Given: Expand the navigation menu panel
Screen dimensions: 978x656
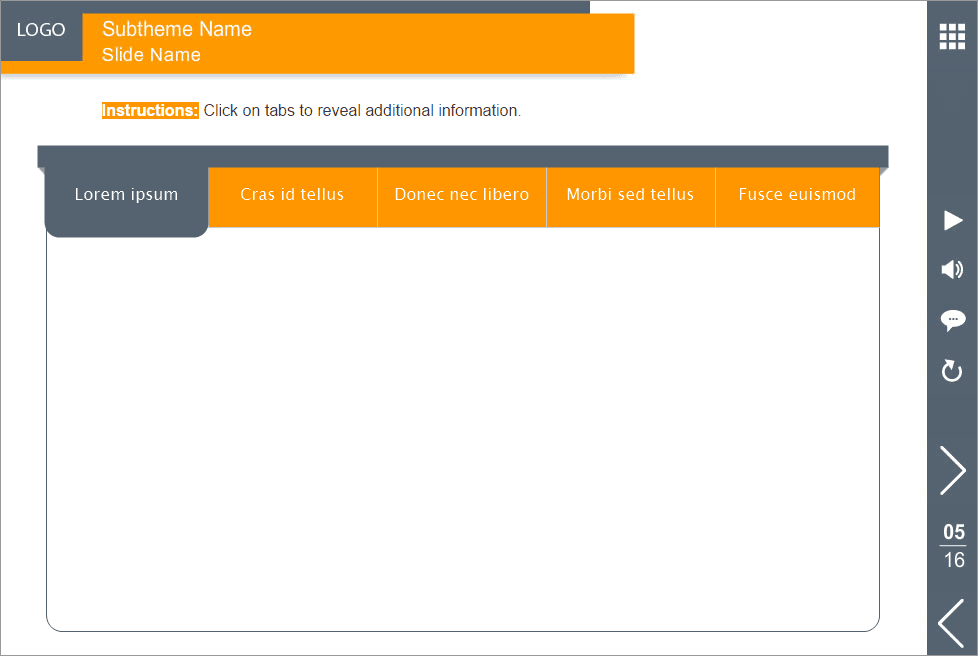Looking at the screenshot, I should click(x=952, y=37).
